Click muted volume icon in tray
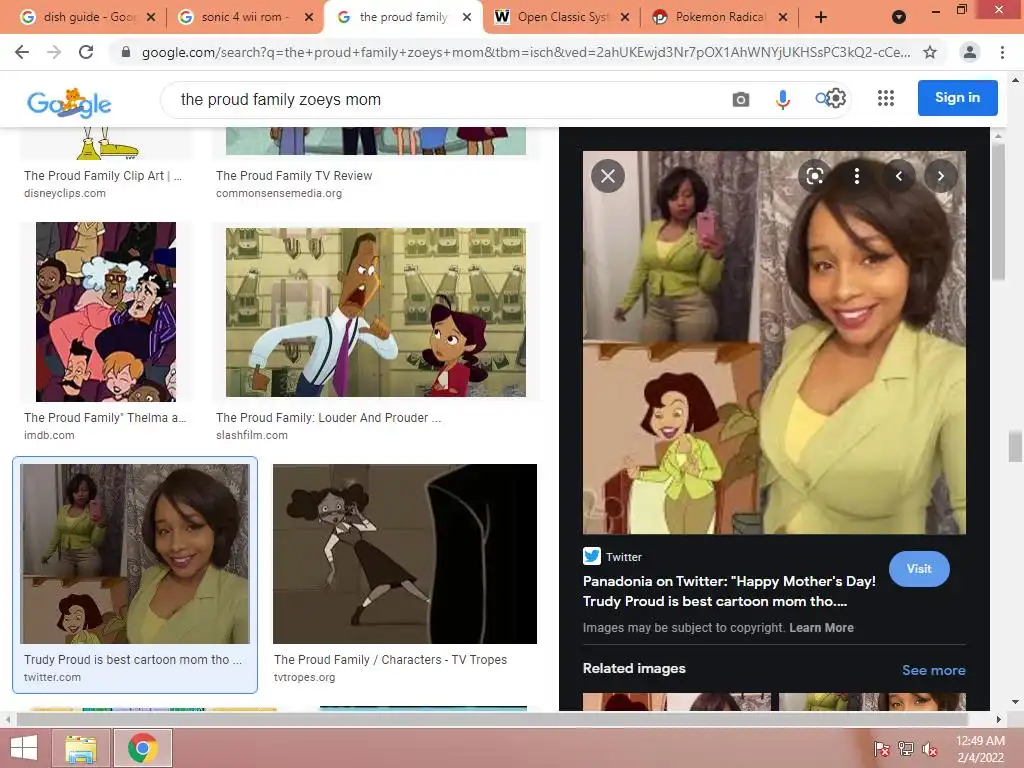 [930, 749]
